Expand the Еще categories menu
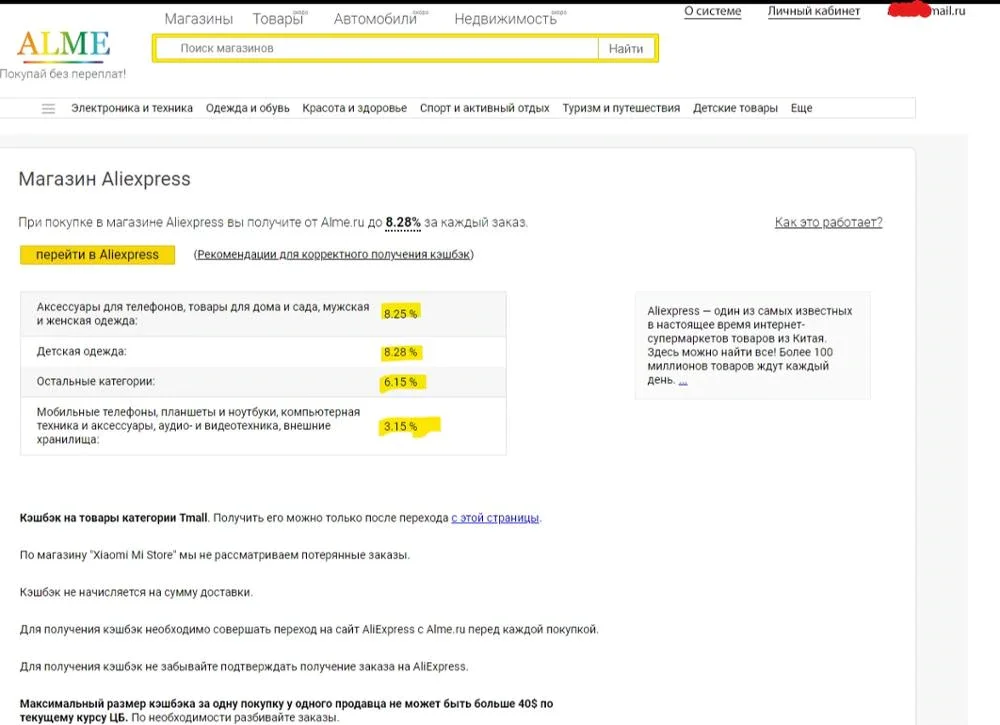1000x725 pixels. point(802,108)
